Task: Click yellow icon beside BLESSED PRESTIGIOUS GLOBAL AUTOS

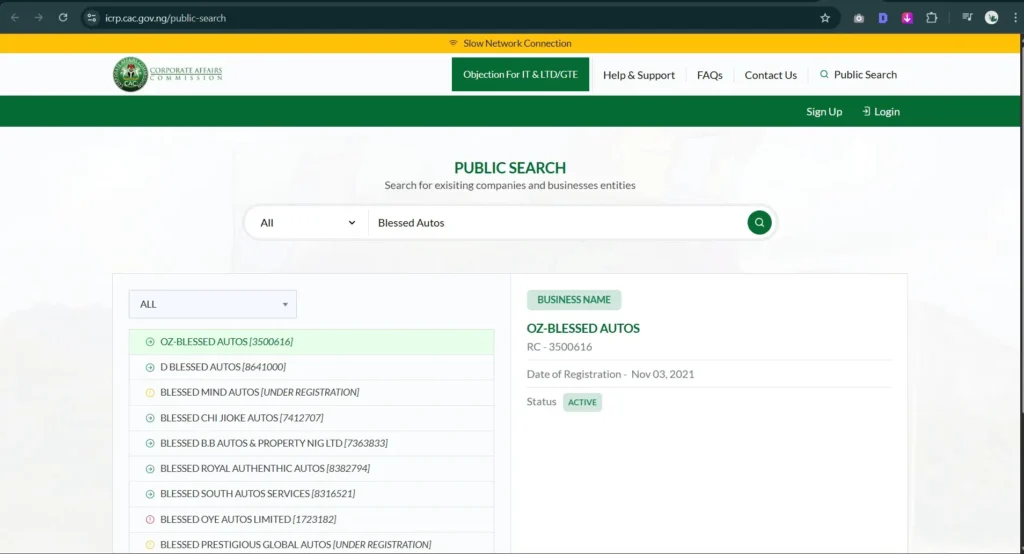Action: (x=150, y=545)
